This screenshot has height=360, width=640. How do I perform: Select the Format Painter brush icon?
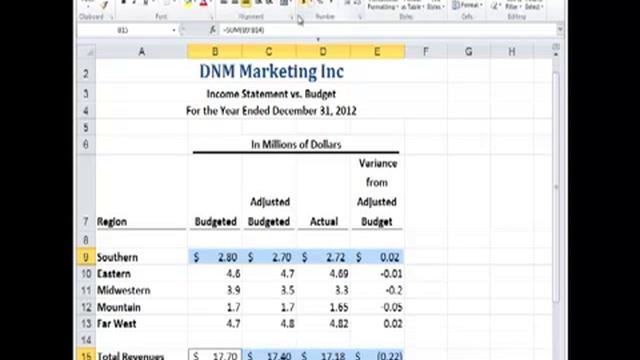(x=104, y=4)
